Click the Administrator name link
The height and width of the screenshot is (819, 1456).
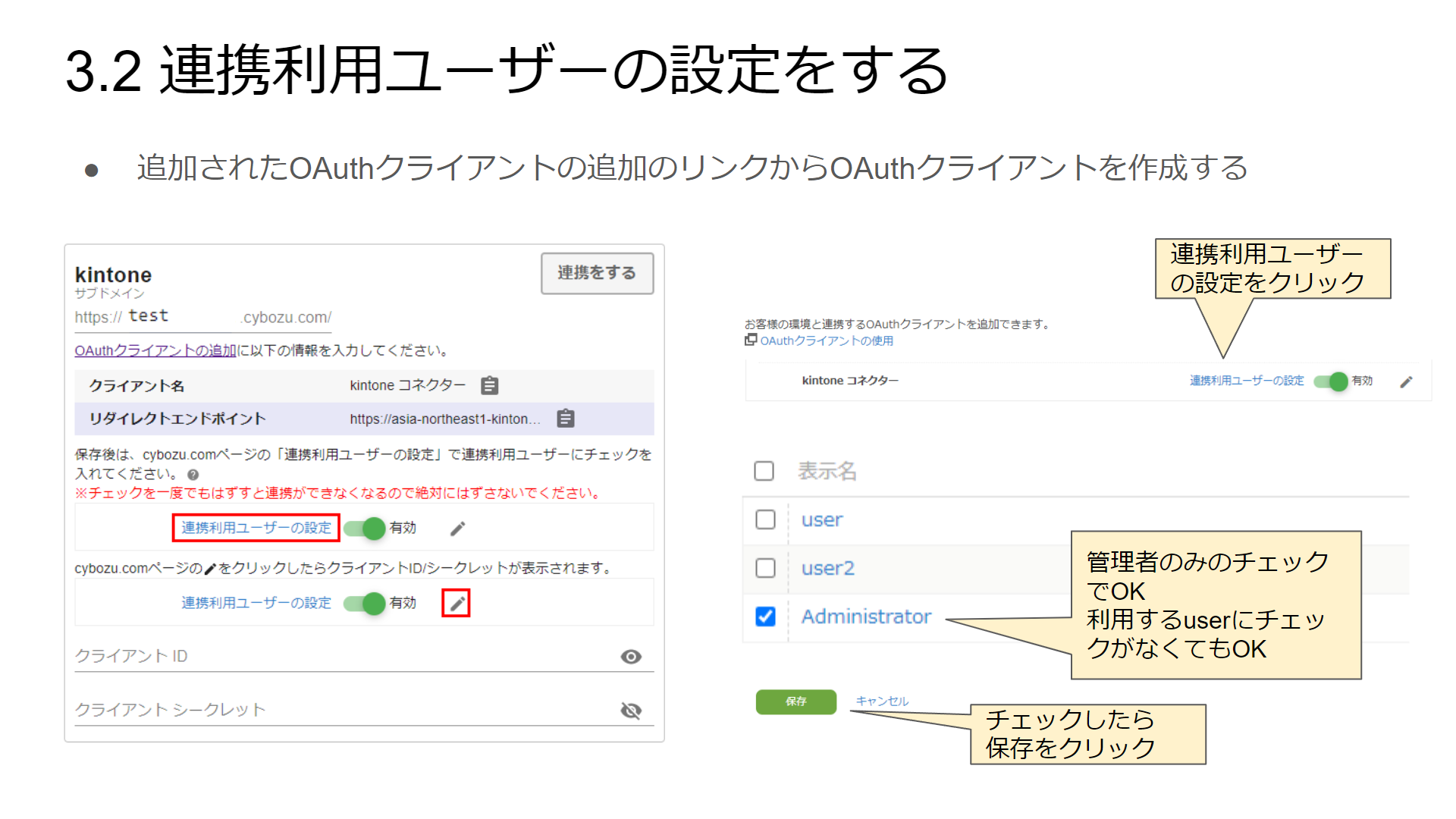point(866,617)
